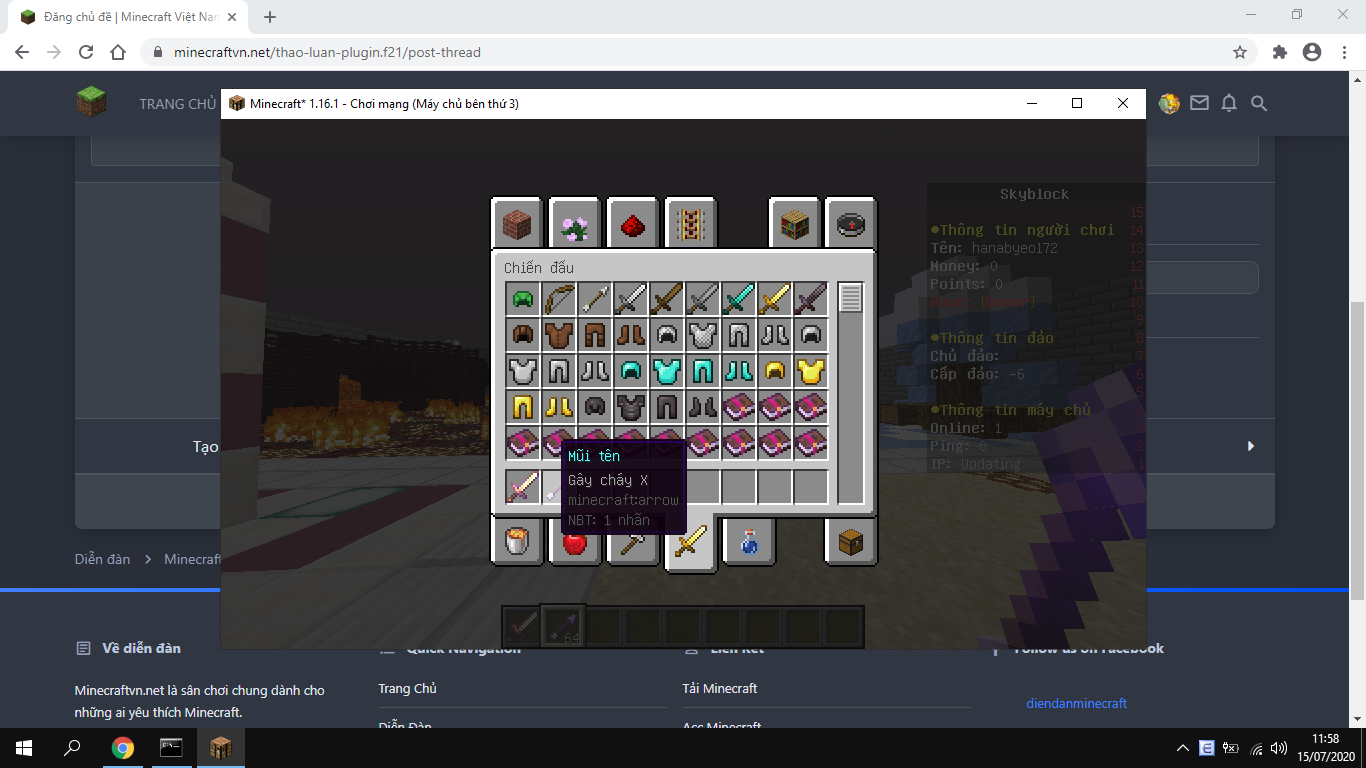The height and width of the screenshot is (768, 1366).
Task: Open the forum search
Action: point(1259,103)
